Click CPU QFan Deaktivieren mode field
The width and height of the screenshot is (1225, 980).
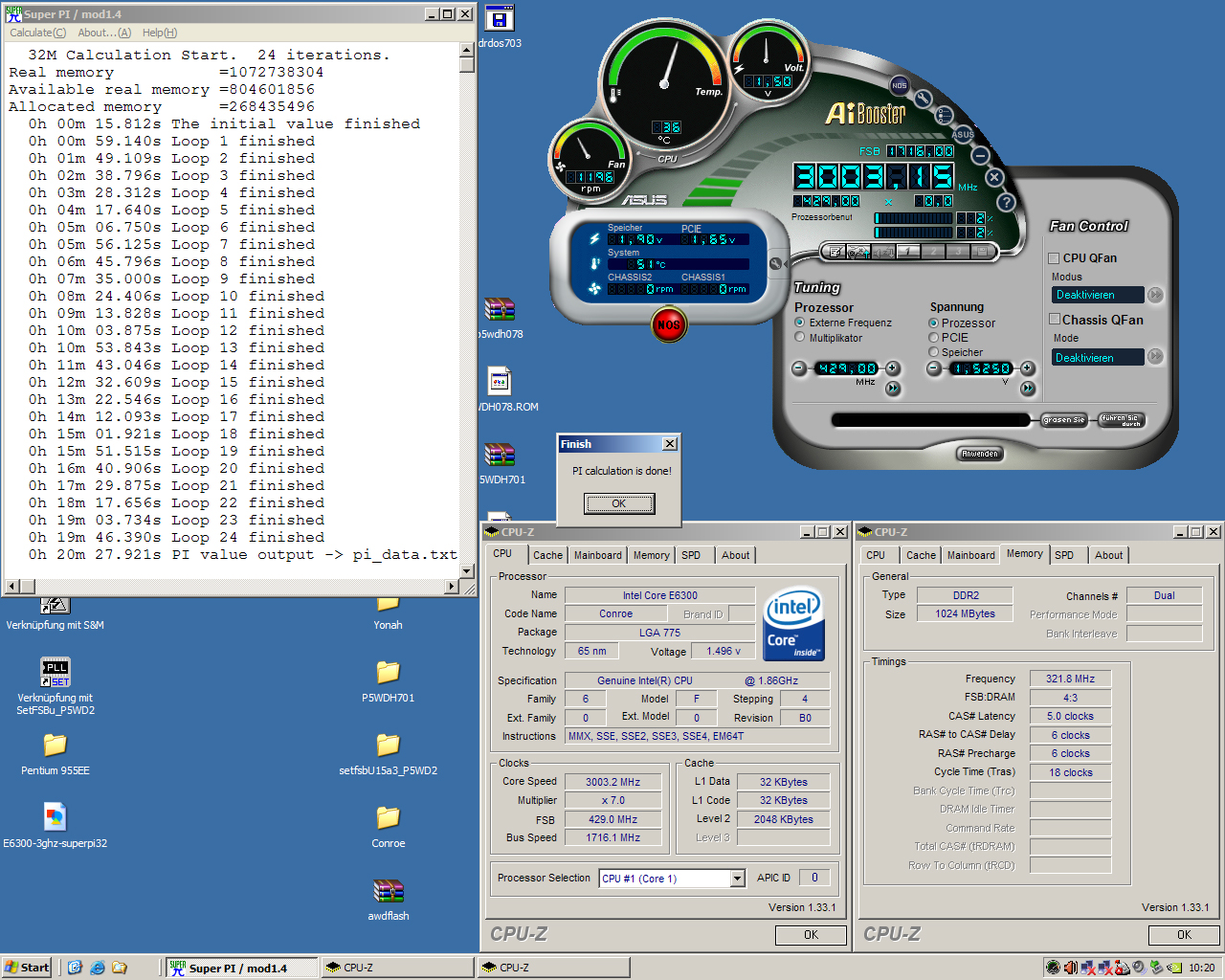1099,295
